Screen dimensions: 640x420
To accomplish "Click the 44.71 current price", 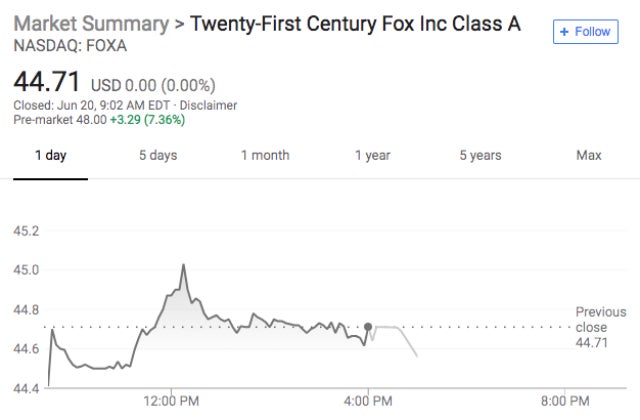I will click(46, 80).
